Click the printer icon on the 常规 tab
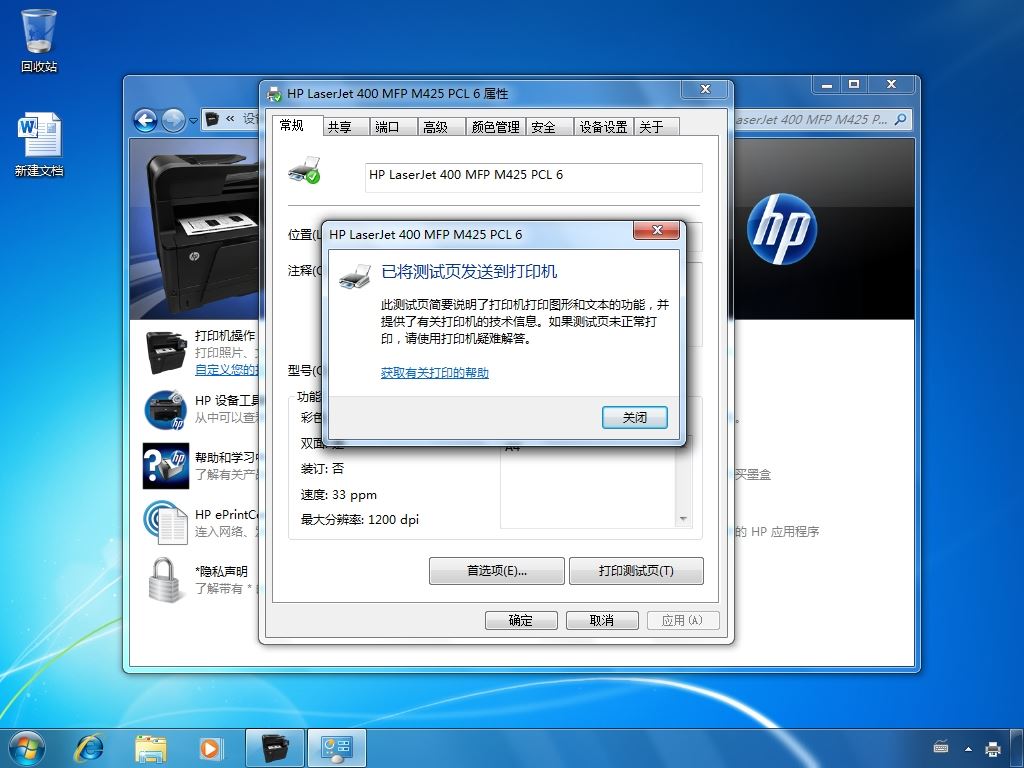 point(304,170)
